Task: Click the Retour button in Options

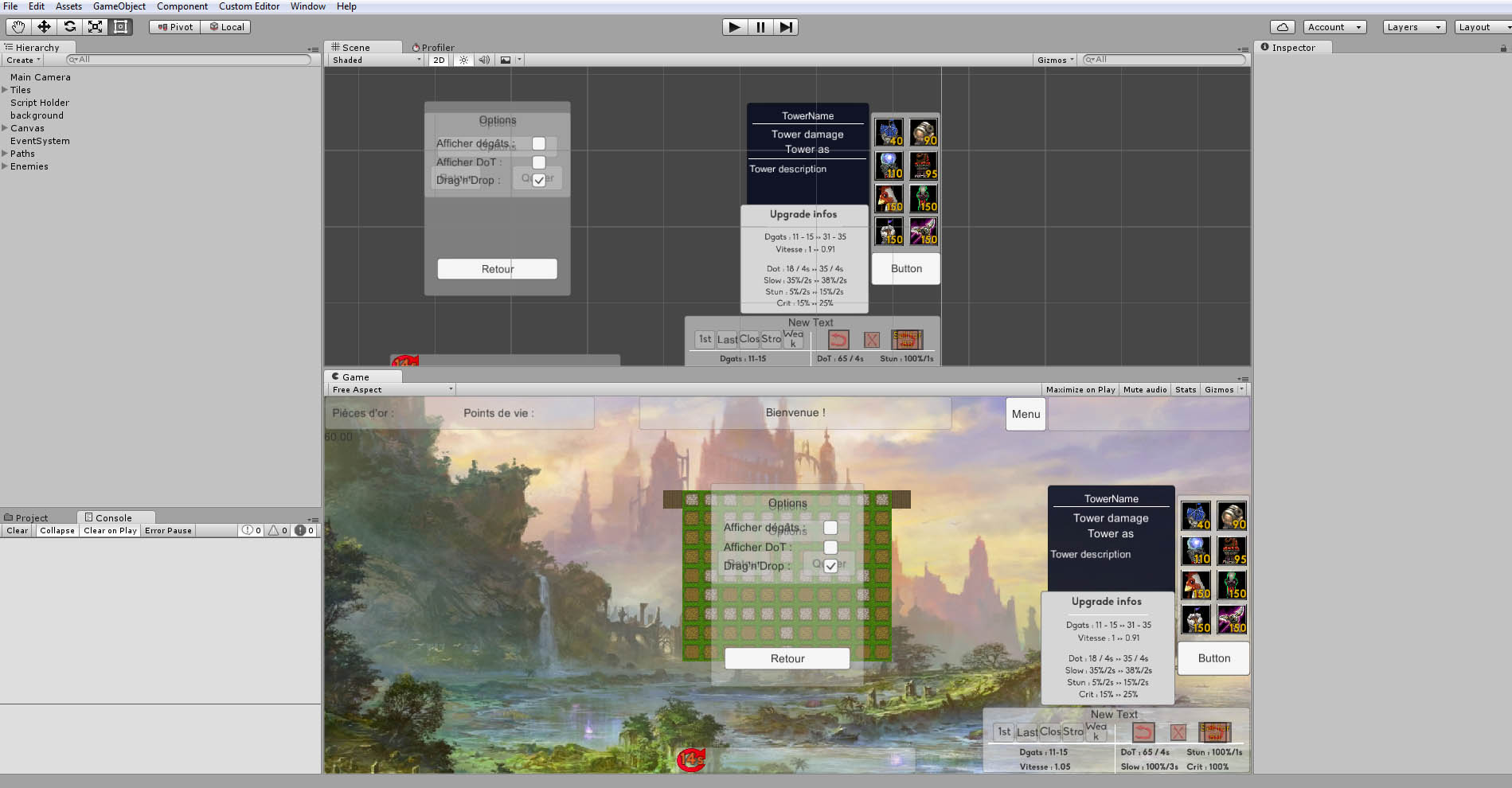Action: point(787,658)
